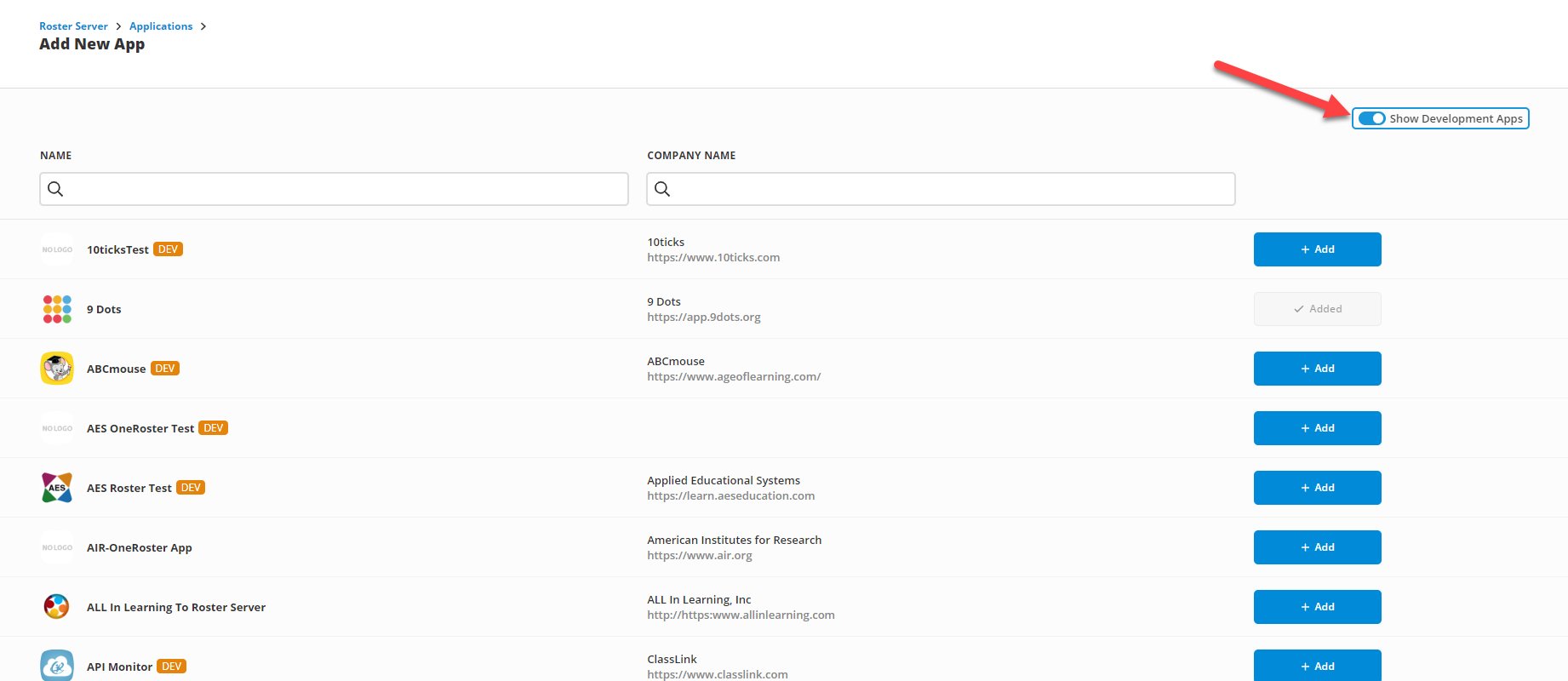This screenshot has height=681, width=1568.
Task: Click the COMPANY NAME column header
Action: pos(691,155)
